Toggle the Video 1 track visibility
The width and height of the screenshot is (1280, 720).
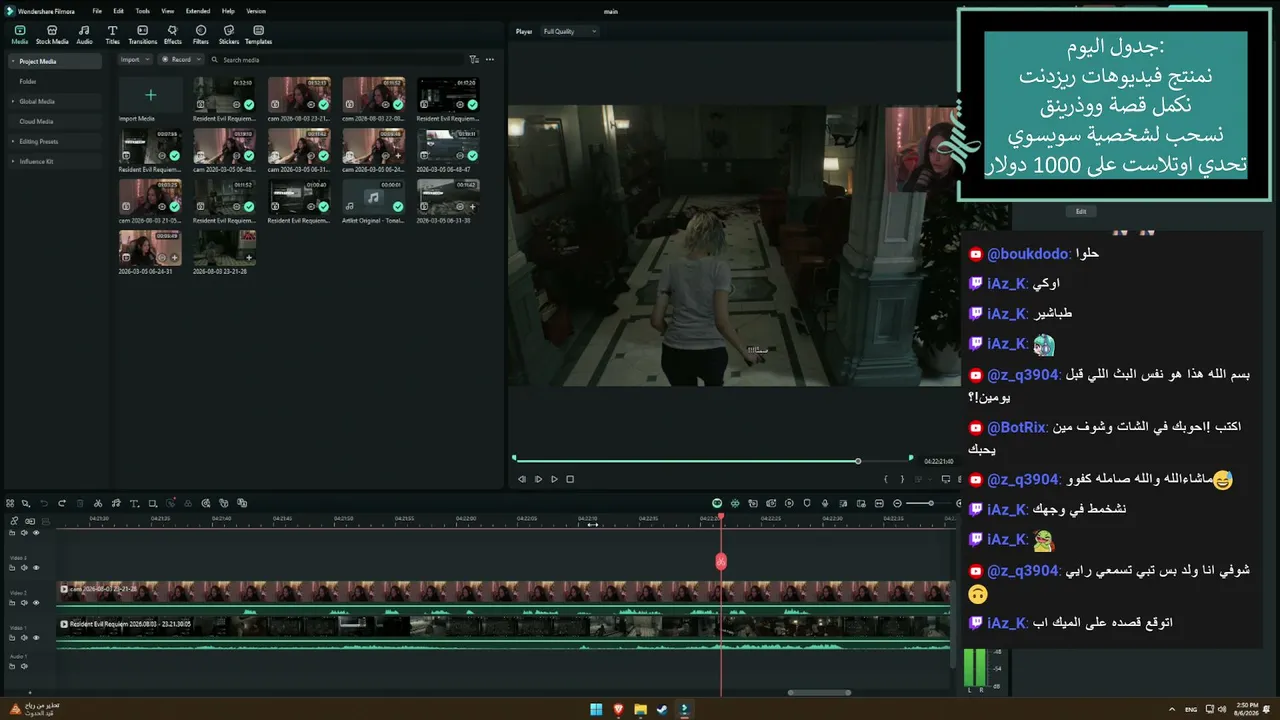point(36,638)
